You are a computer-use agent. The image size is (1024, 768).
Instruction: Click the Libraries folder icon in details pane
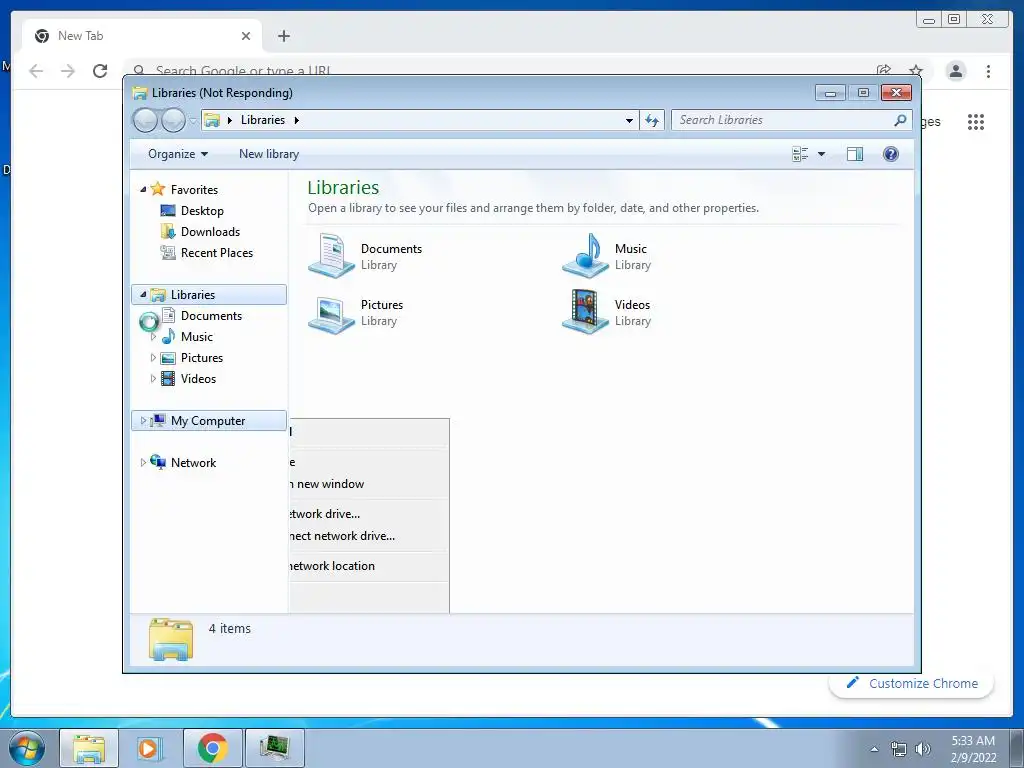[170, 639]
